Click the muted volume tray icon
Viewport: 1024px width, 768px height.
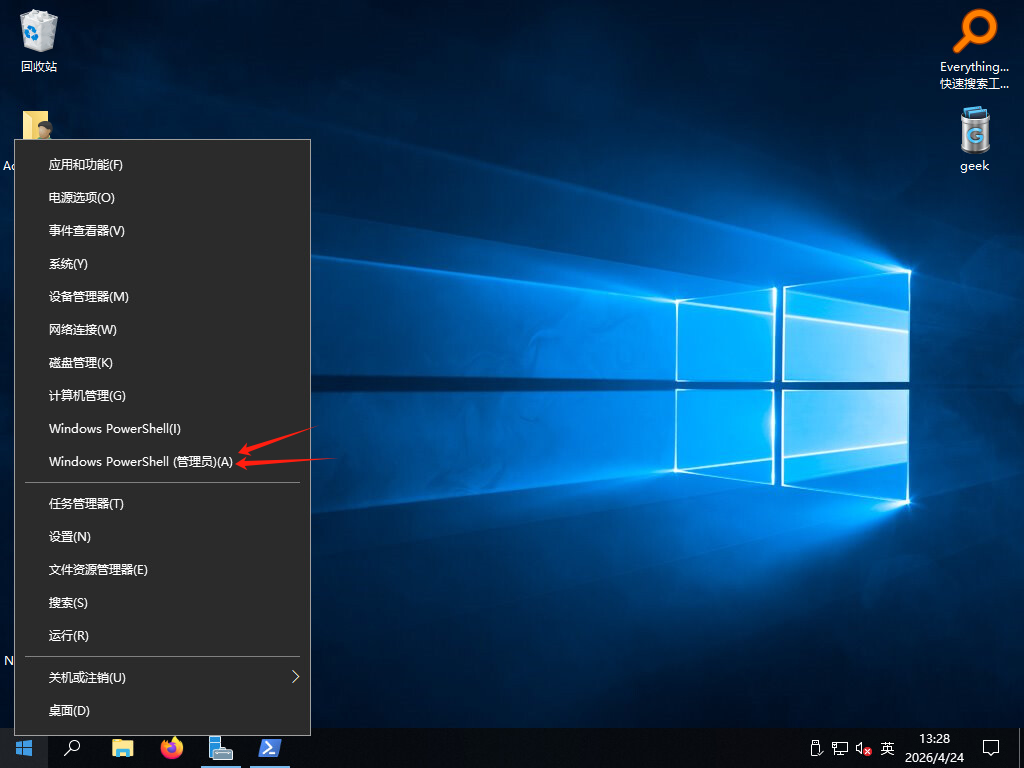click(863, 748)
